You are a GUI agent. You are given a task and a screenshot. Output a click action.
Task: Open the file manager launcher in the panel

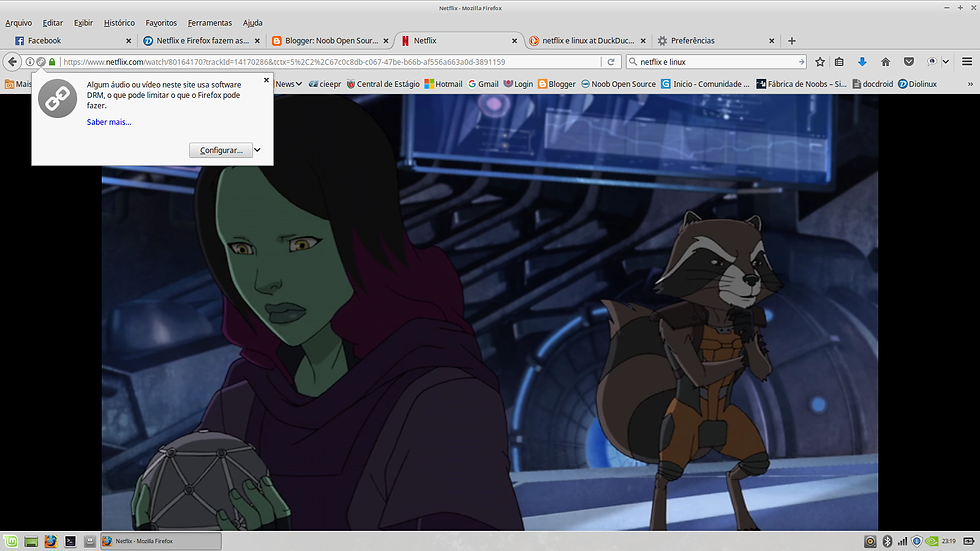[x=89, y=542]
